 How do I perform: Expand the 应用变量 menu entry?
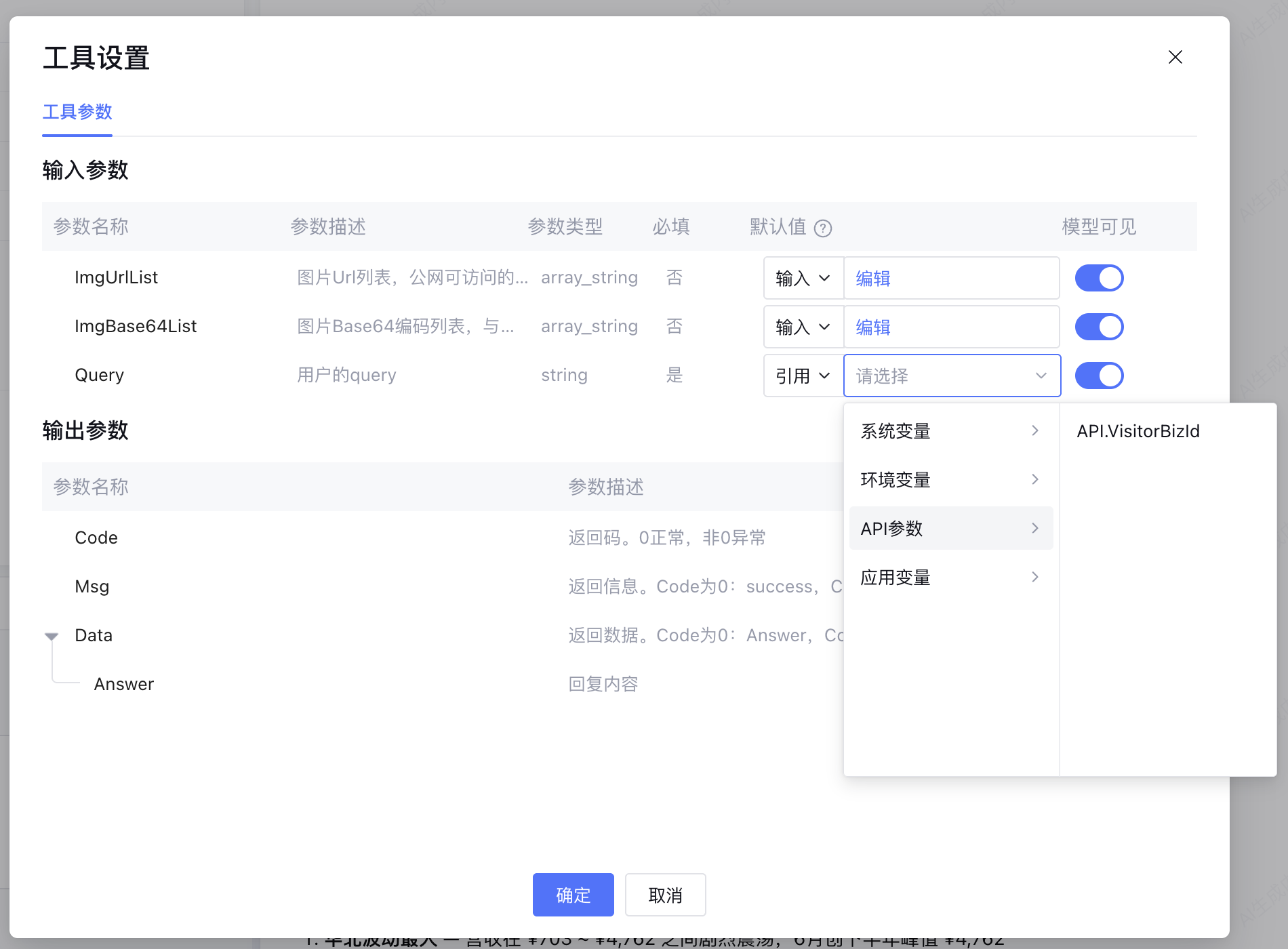tap(951, 578)
